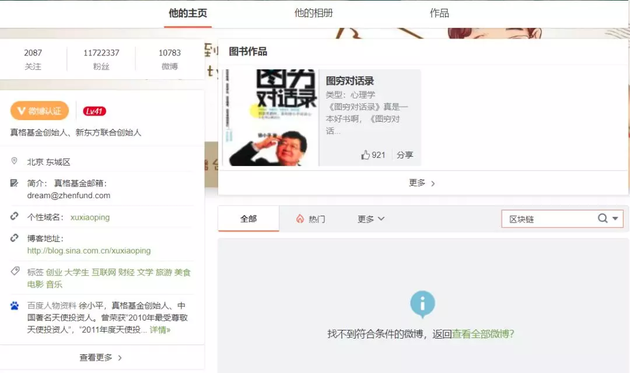The width and height of the screenshot is (630, 373).
Task: View the 2087 关注 following count
Action: tap(33, 59)
